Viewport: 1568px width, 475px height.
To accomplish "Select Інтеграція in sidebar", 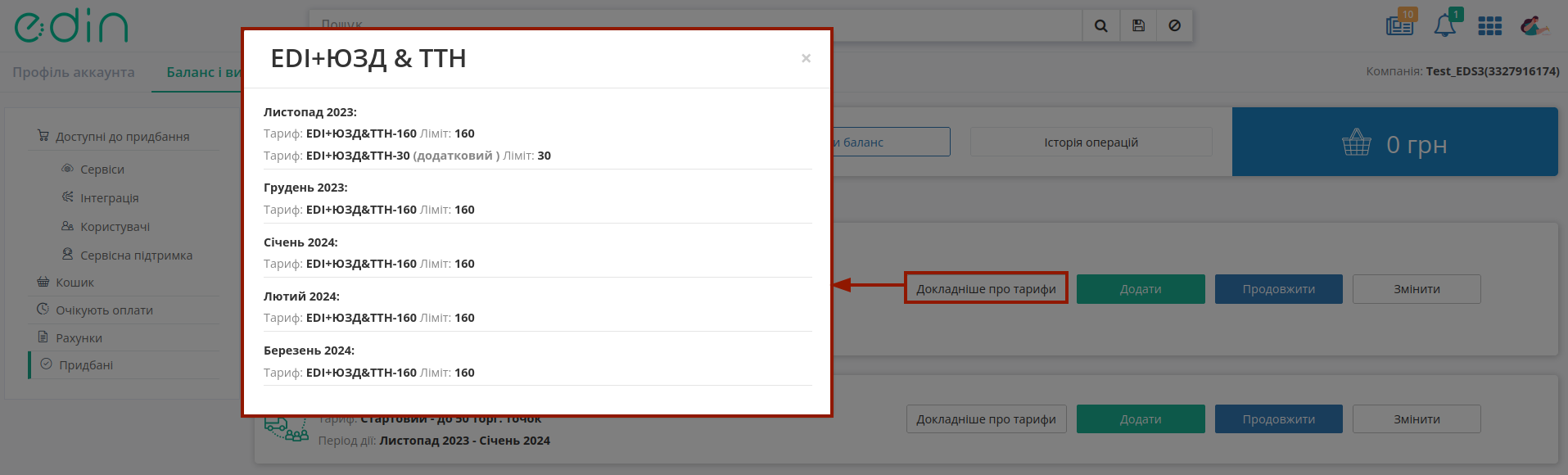I will [109, 198].
